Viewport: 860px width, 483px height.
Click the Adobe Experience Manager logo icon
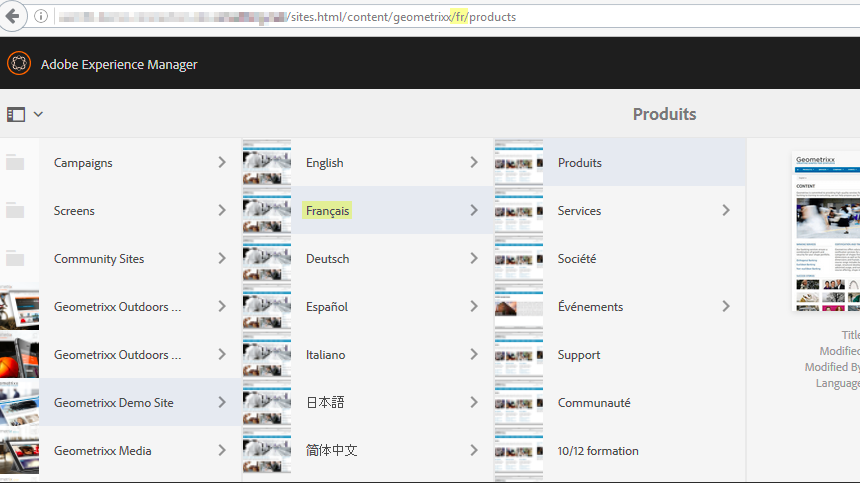point(19,64)
